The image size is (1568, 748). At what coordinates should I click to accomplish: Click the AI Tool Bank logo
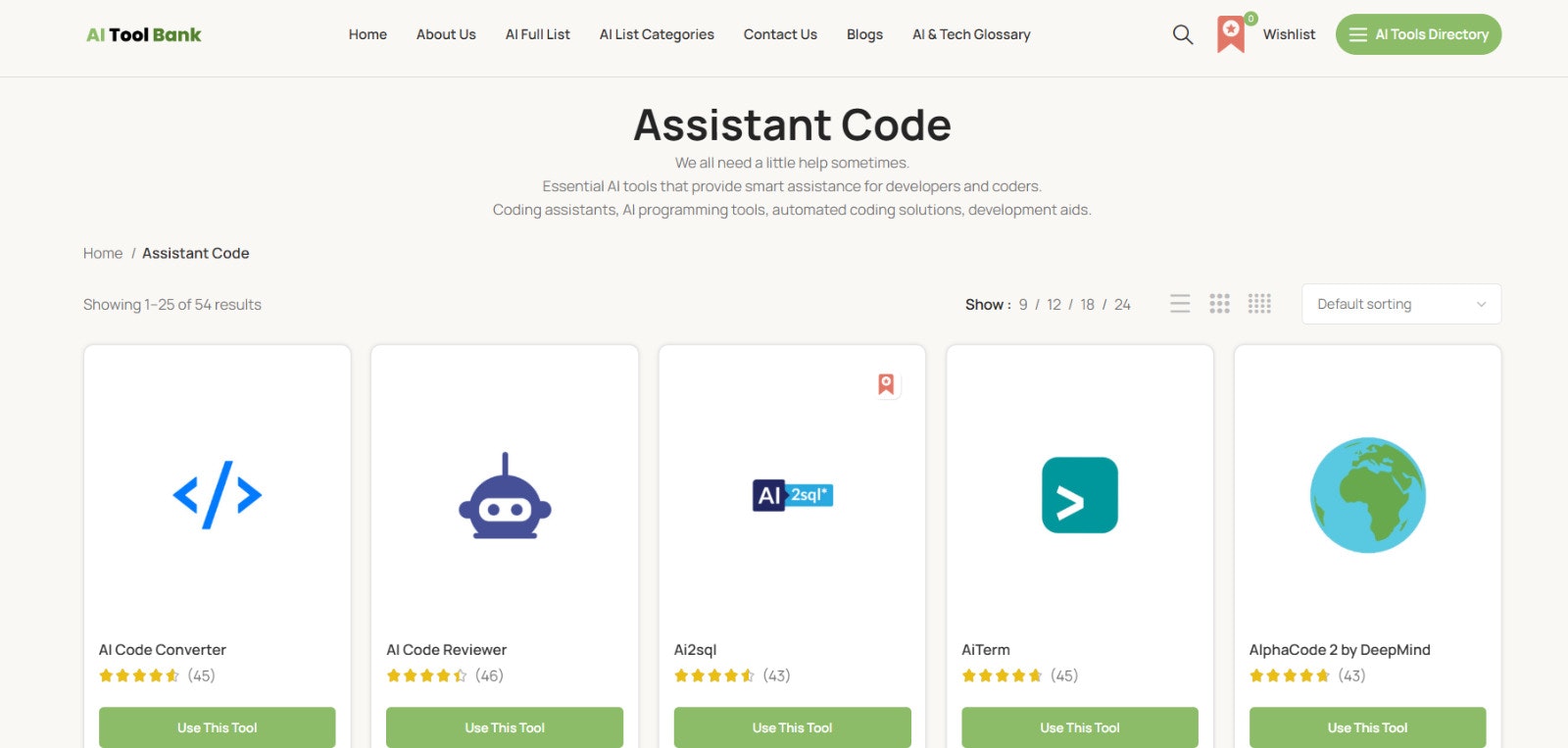point(143,35)
